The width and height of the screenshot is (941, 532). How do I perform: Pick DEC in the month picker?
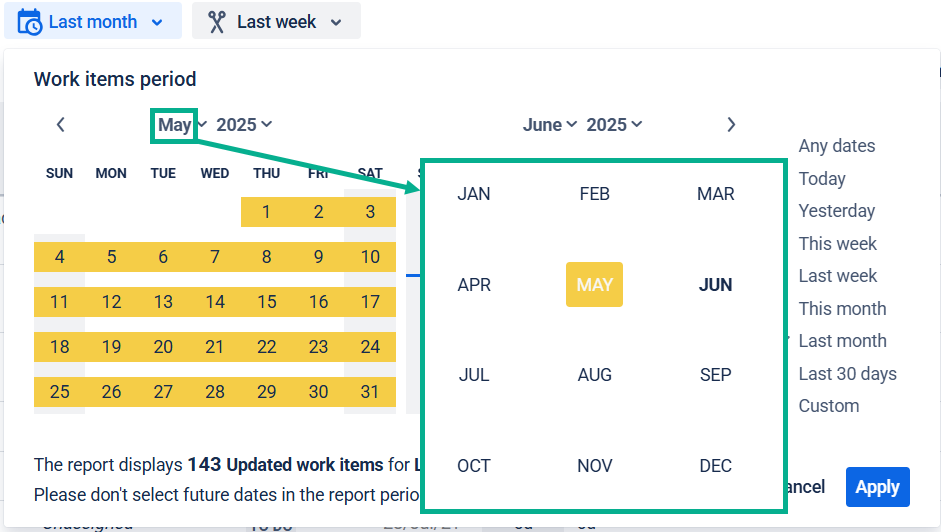[715, 465]
